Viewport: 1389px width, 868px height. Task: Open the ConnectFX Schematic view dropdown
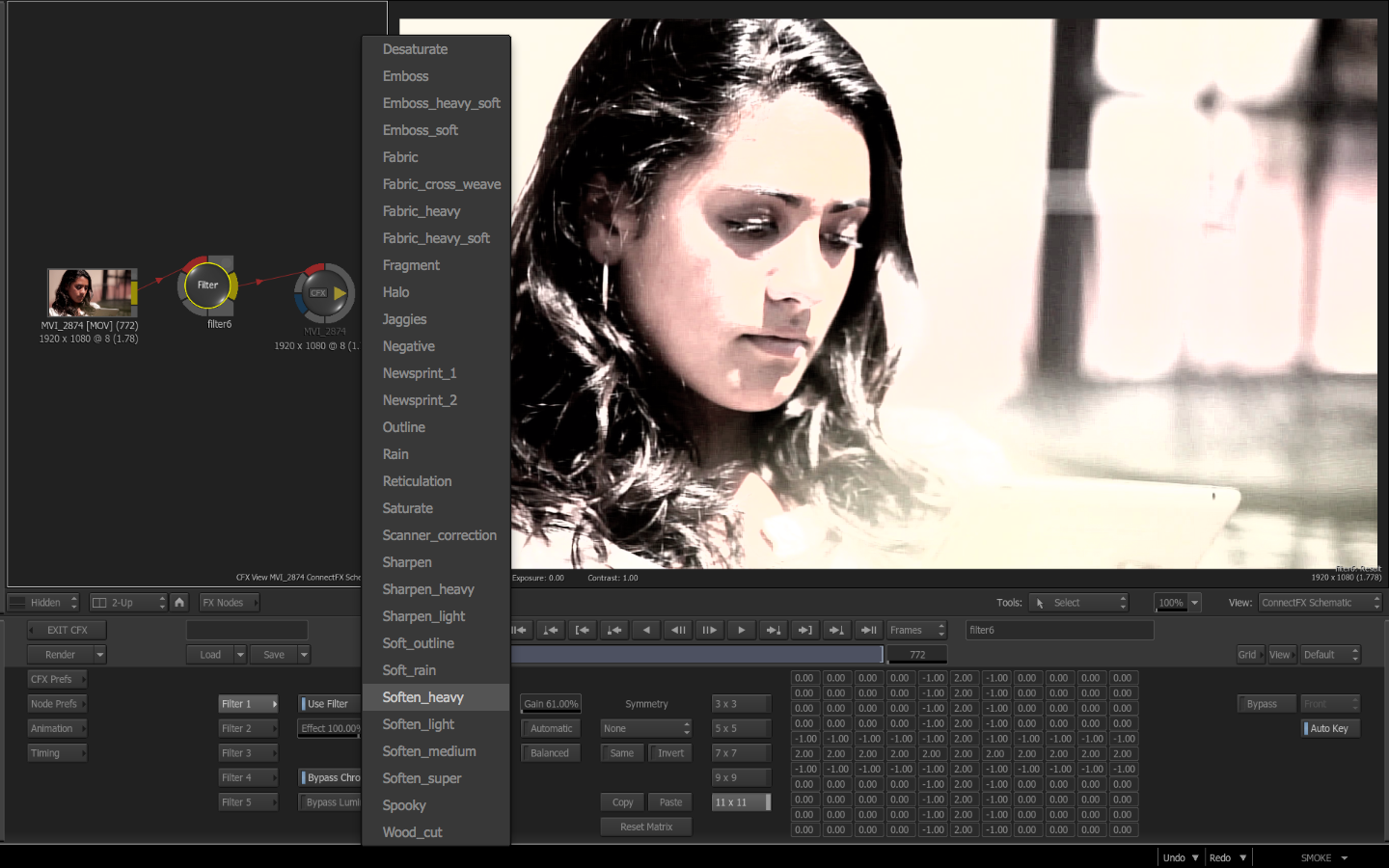pyautogui.click(x=1320, y=603)
